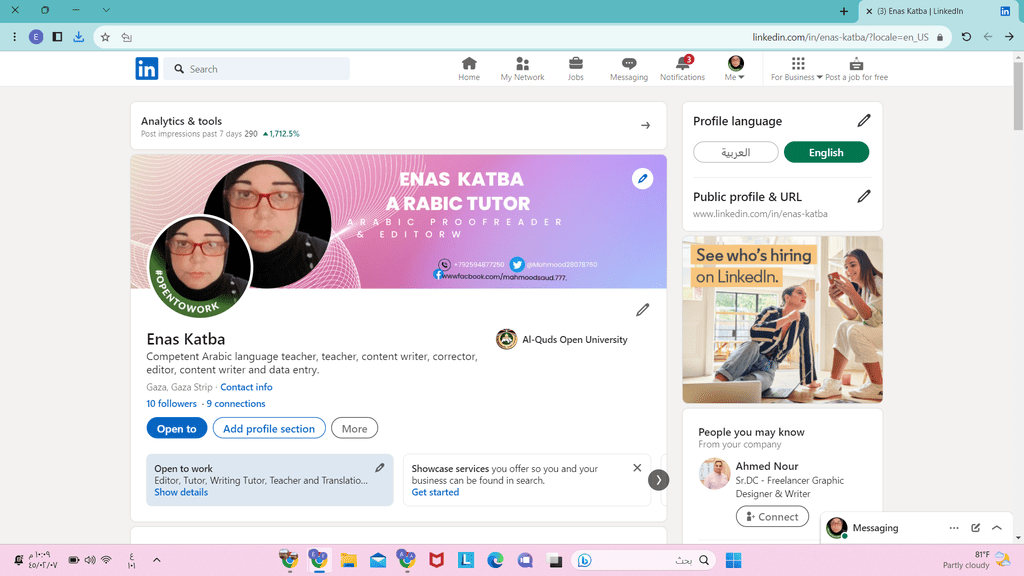Open My Network page
The image size is (1024, 576).
522,69
